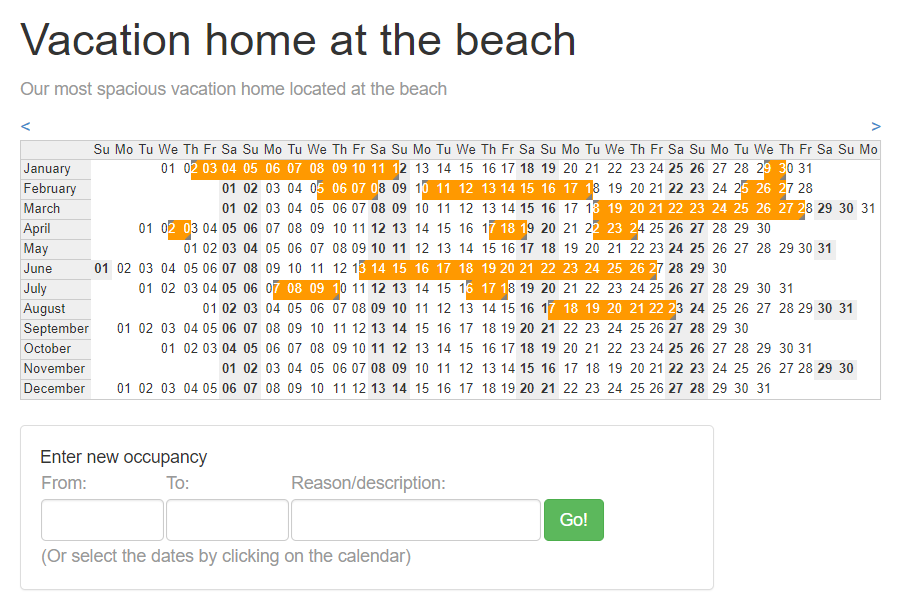This screenshot has width=908, height=613.
Task: Select October 31 on the calendar
Action: pos(805,348)
